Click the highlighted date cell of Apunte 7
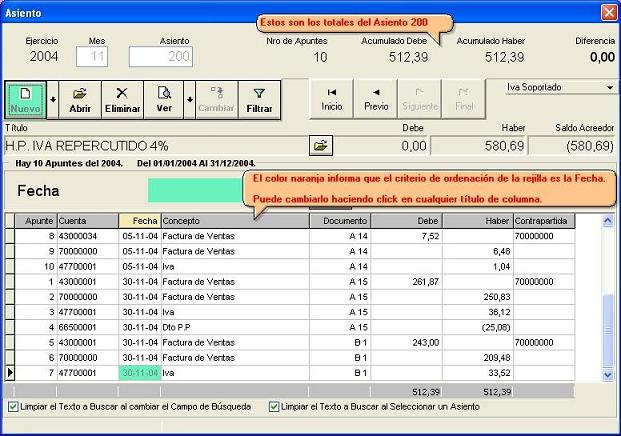This screenshot has height=436, width=621. click(140, 373)
